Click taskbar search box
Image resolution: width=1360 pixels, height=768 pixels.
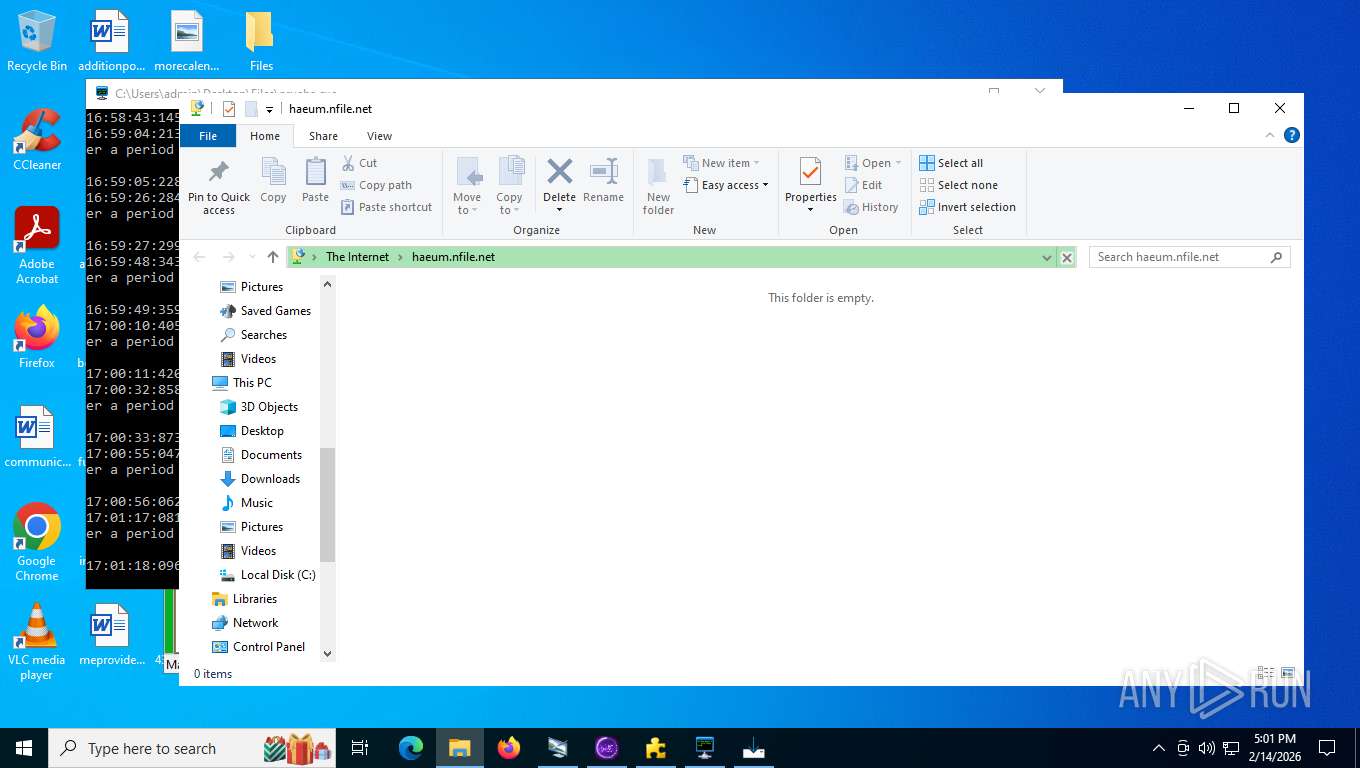(192, 748)
